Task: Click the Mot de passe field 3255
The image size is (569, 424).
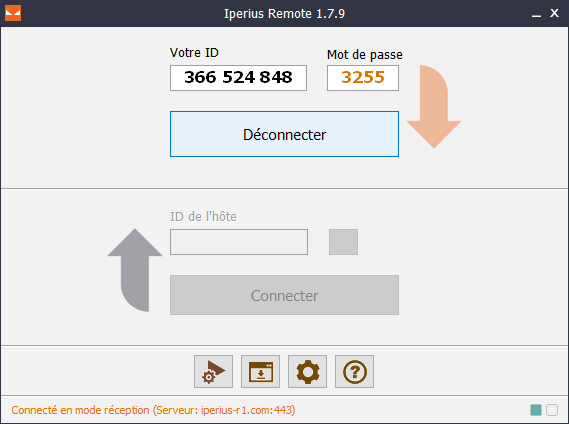Action: [363, 78]
